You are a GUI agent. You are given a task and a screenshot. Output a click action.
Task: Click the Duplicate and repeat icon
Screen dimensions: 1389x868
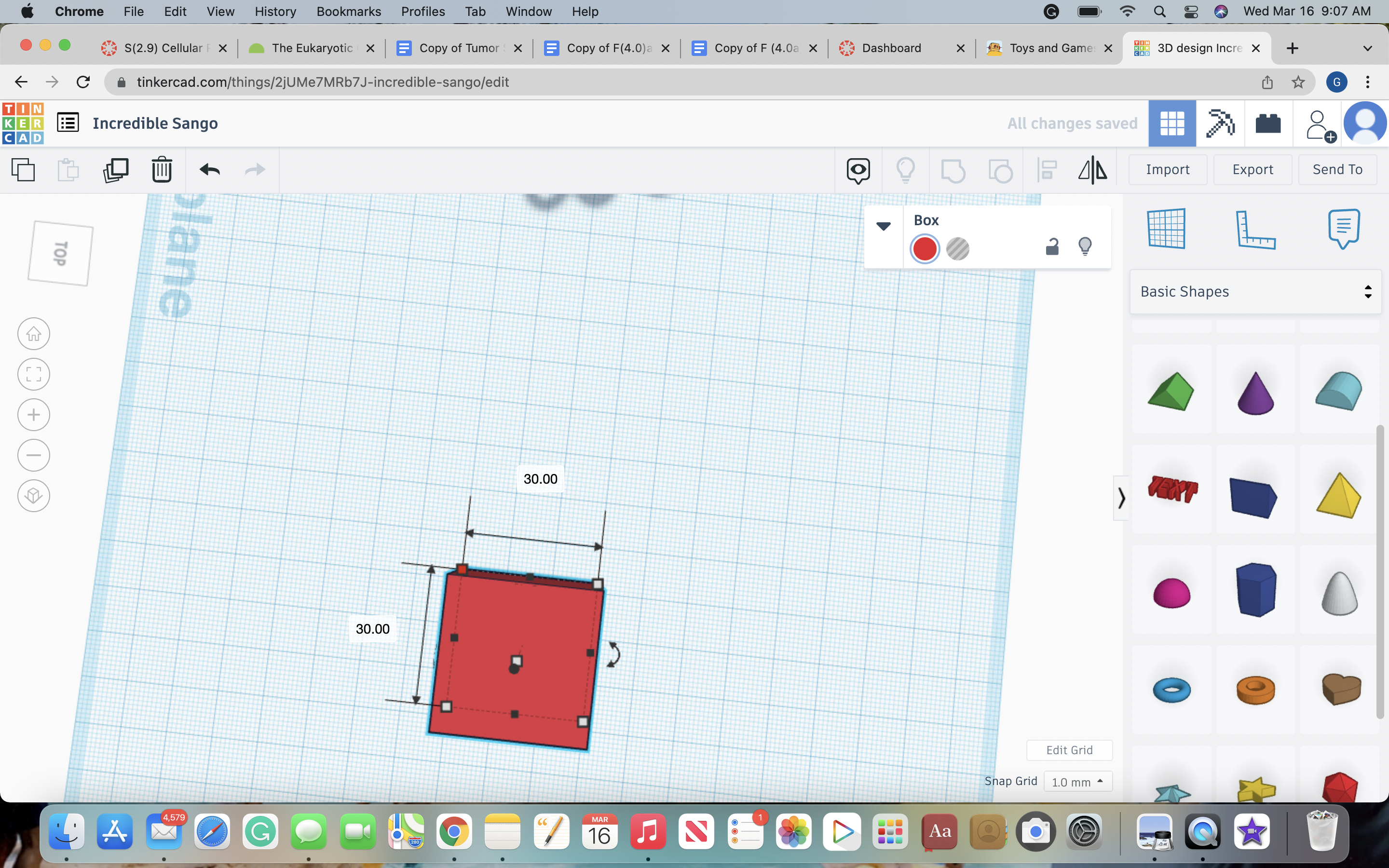pyautogui.click(x=115, y=170)
